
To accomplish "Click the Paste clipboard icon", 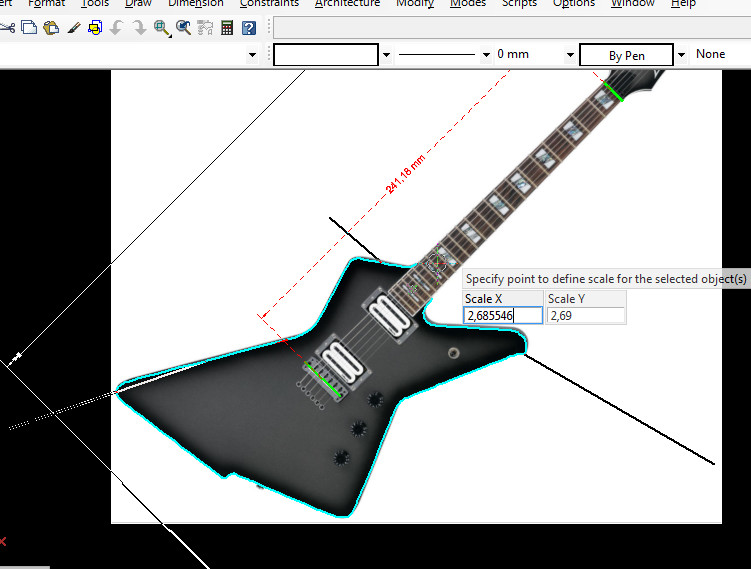I will point(50,27).
